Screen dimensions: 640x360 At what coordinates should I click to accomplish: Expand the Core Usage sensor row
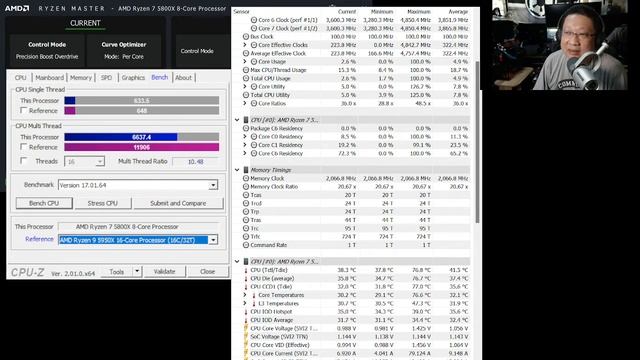click(x=245, y=62)
